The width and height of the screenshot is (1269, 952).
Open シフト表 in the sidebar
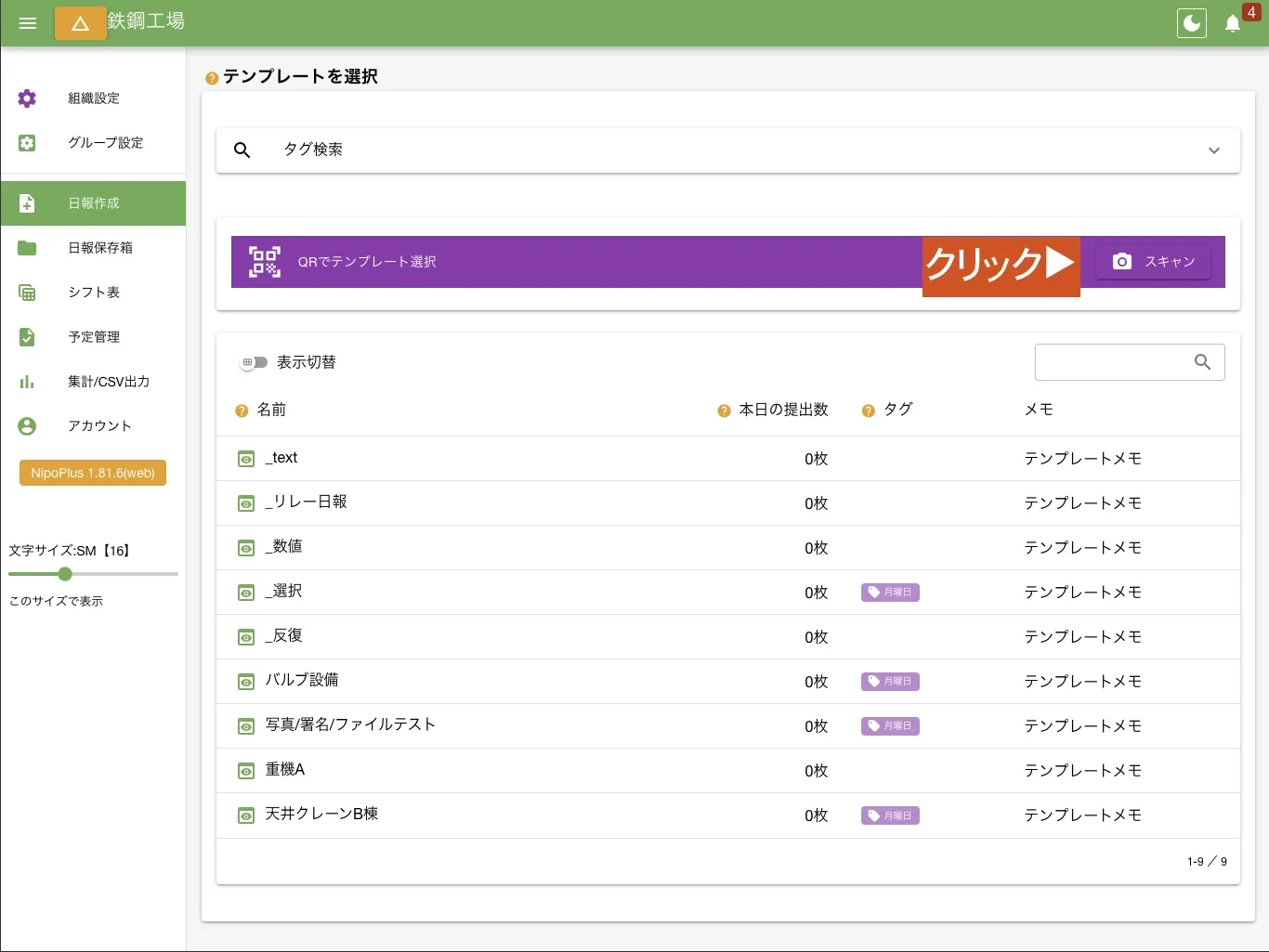click(93, 293)
